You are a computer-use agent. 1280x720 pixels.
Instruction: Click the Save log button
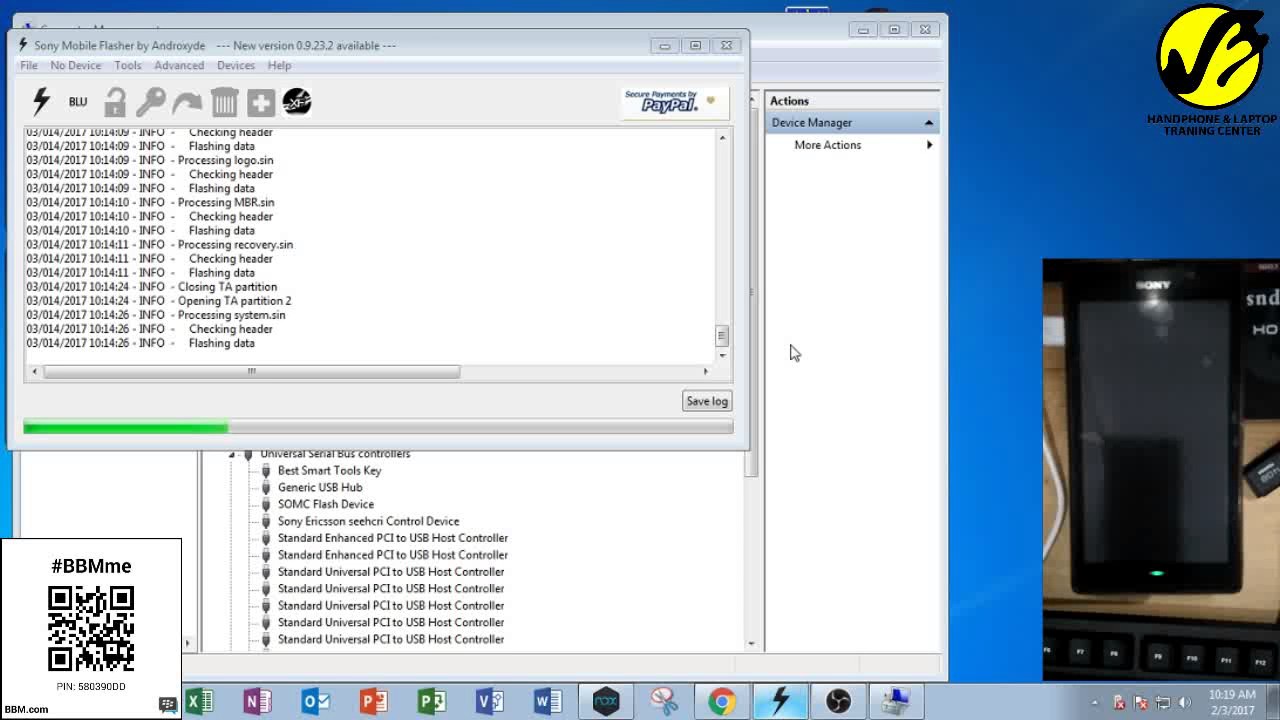707,401
